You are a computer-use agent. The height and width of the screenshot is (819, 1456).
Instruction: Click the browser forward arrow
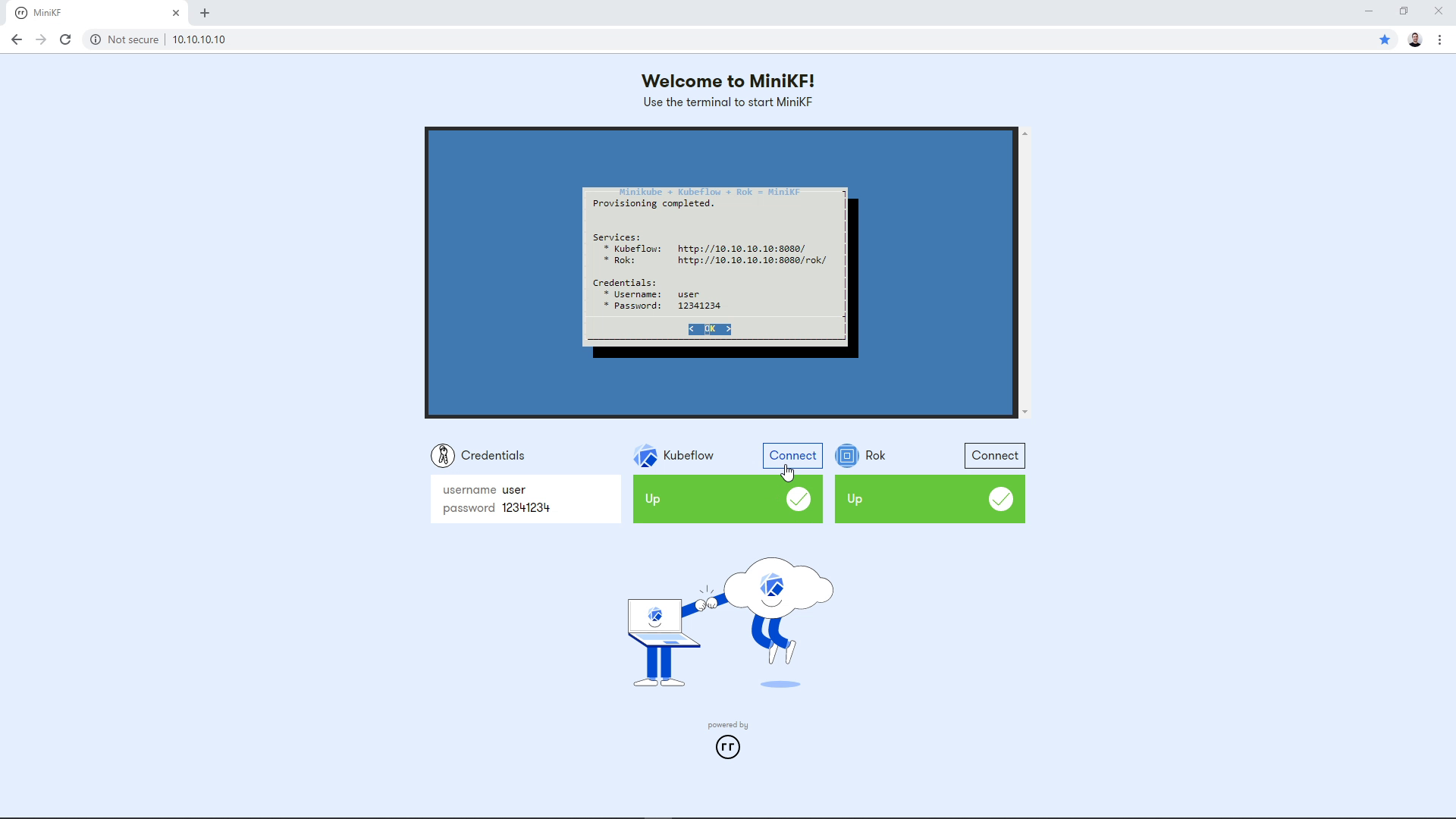point(41,39)
